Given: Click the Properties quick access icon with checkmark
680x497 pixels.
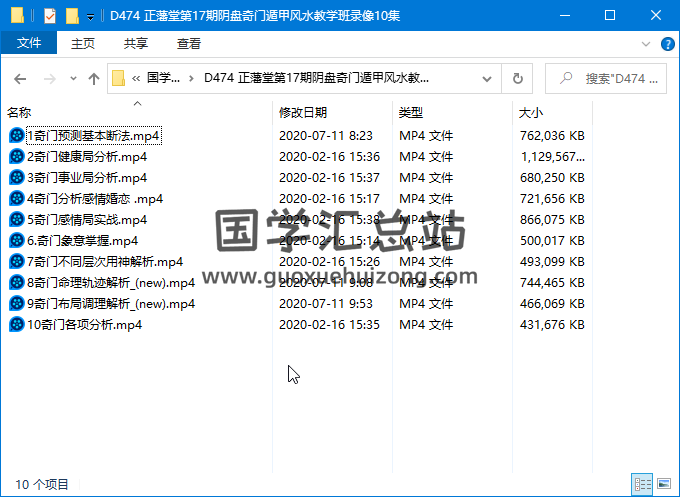Looking at the screenshot, I should (x=50, y=16).
